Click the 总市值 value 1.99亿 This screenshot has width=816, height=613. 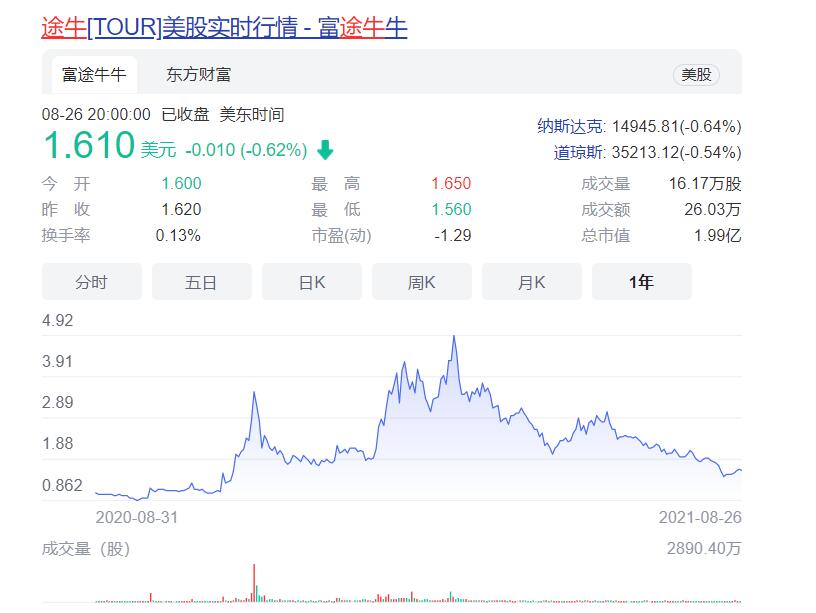[x=718, y=235]
